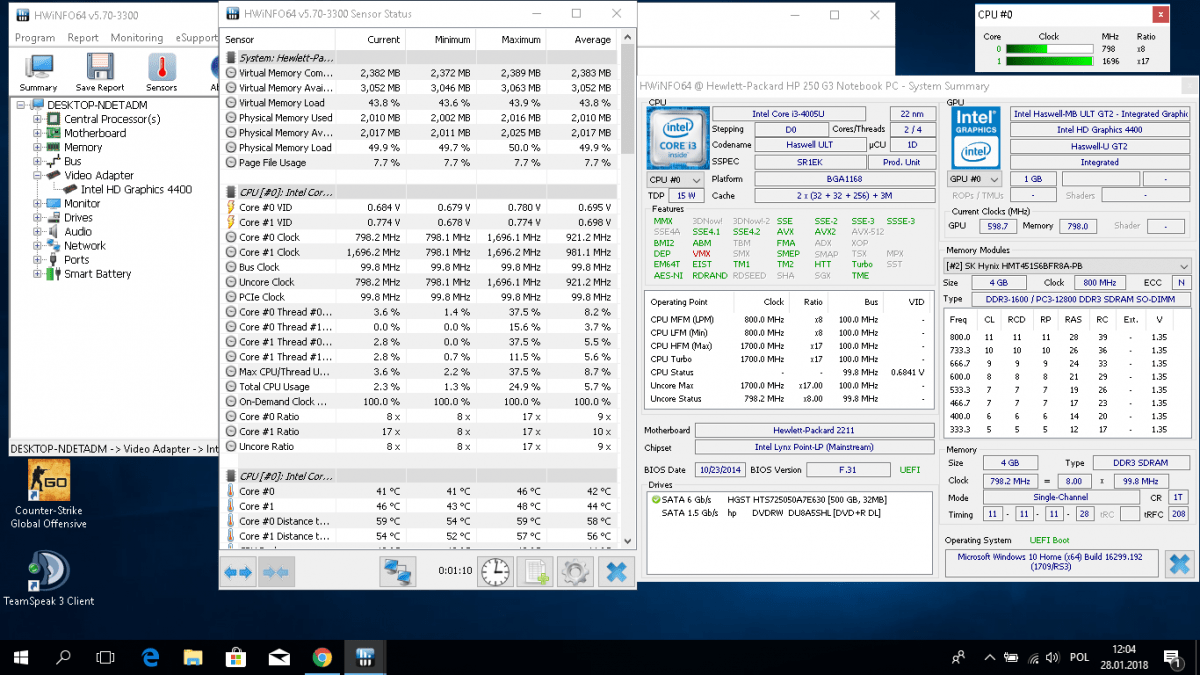Click the core 1 clock bar in CPU #0 window
Viewport: 1200px width, 675px height.
(x=1048, y=61)
